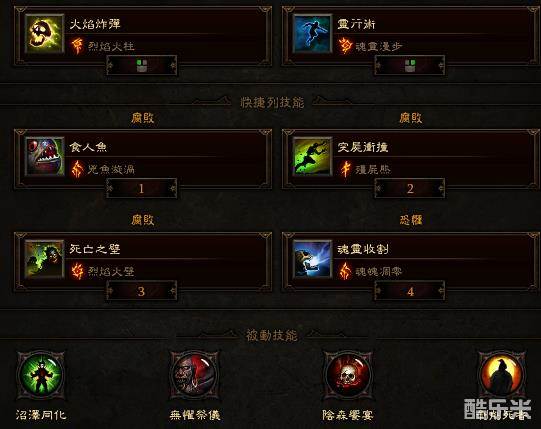
Task: Click the left mouse button slot under 火焰炸彈
Action: click(x=141, y=65)
